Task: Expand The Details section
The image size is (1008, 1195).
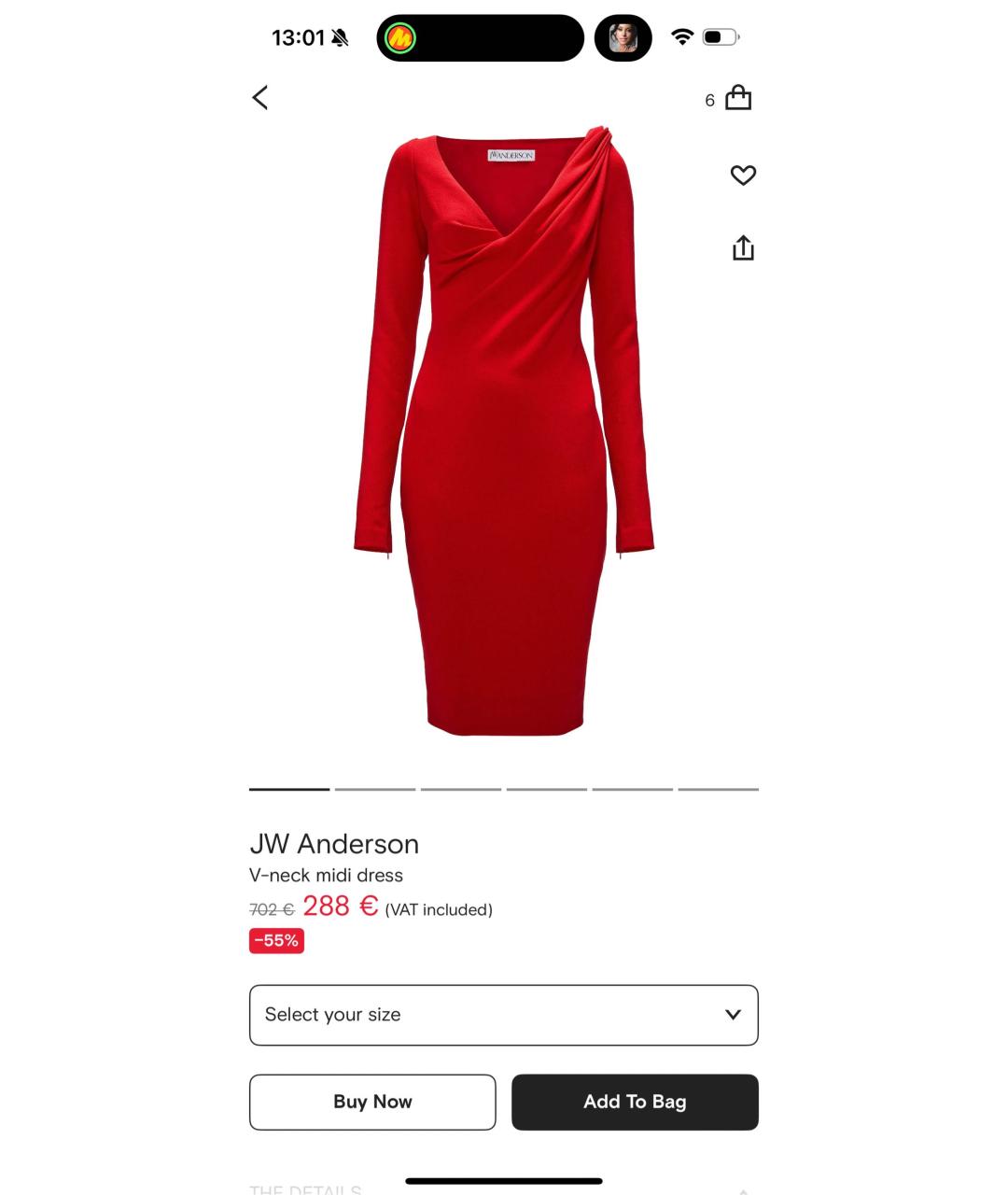Action: [504, 1189]
